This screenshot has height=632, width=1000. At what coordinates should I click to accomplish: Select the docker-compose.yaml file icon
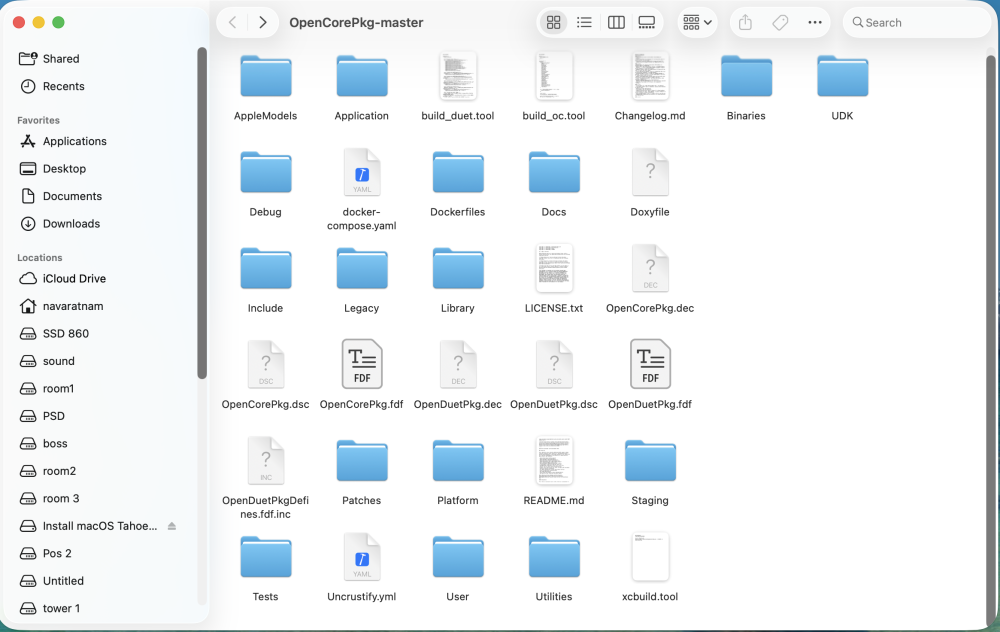(x=362, y=172)
